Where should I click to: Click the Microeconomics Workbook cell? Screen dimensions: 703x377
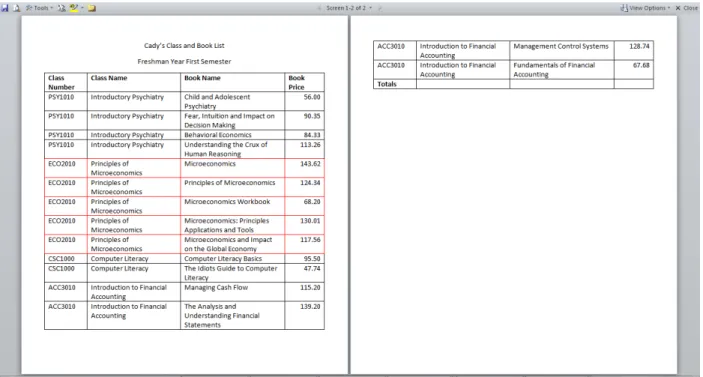pos(232,206)
